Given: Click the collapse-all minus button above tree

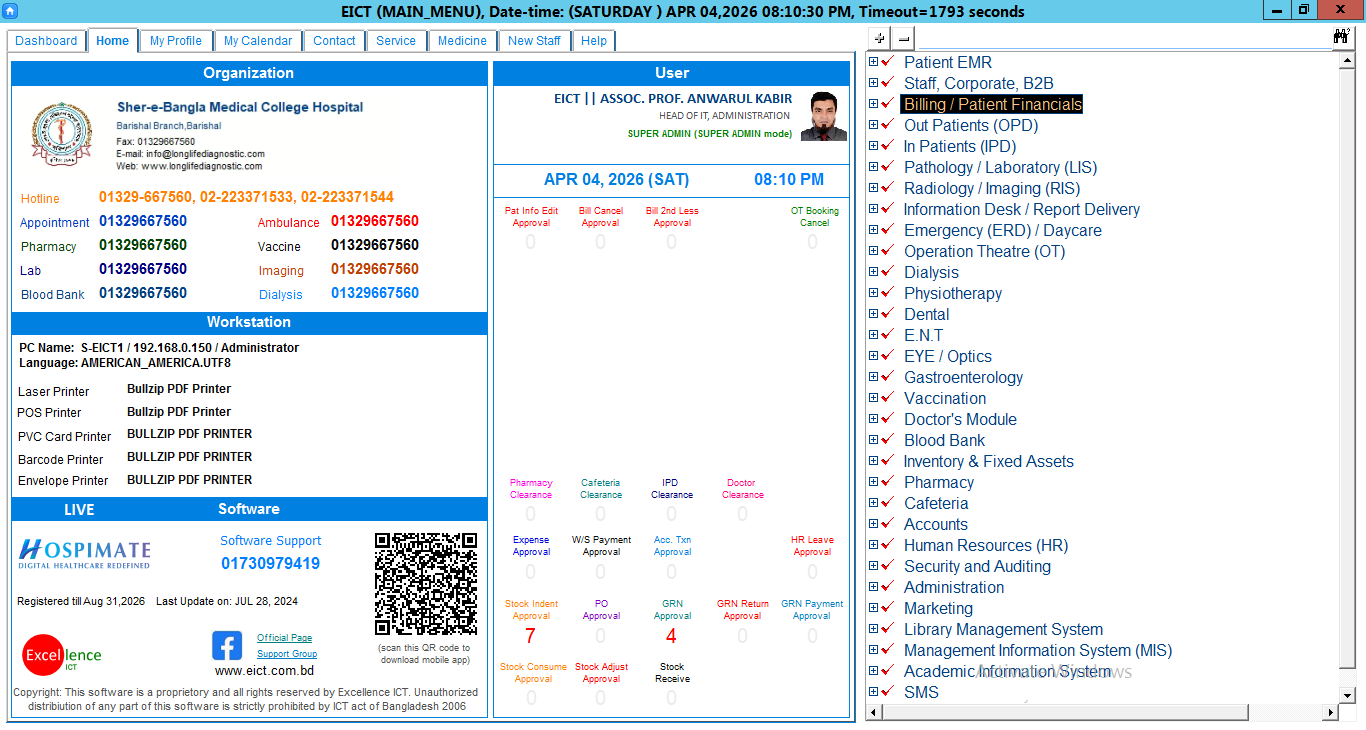Looking at the screenshot, I should [x=903, y=38].
